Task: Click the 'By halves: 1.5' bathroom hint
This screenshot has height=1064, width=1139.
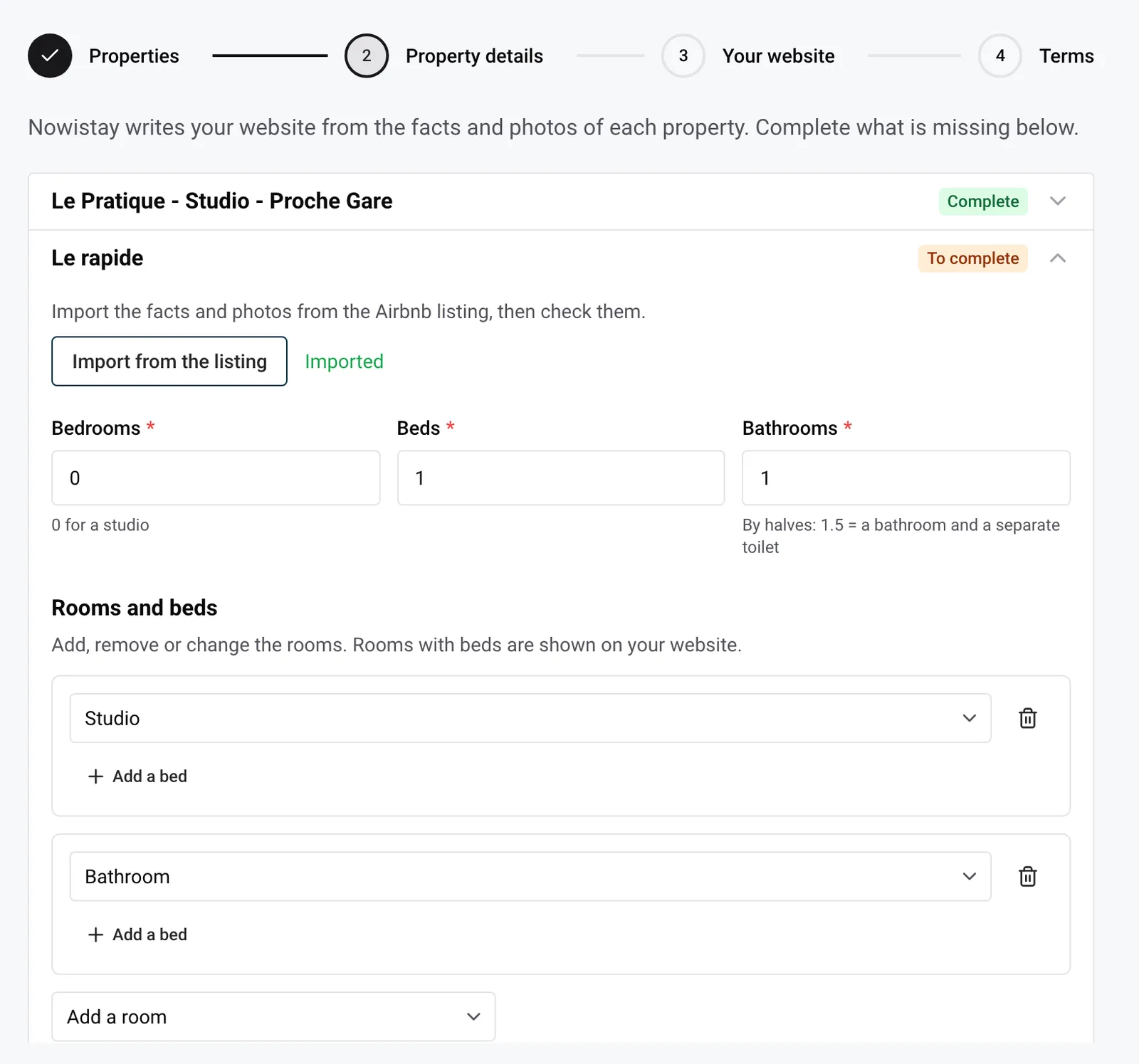Action: pyautogui.click(x=901, y=536)
